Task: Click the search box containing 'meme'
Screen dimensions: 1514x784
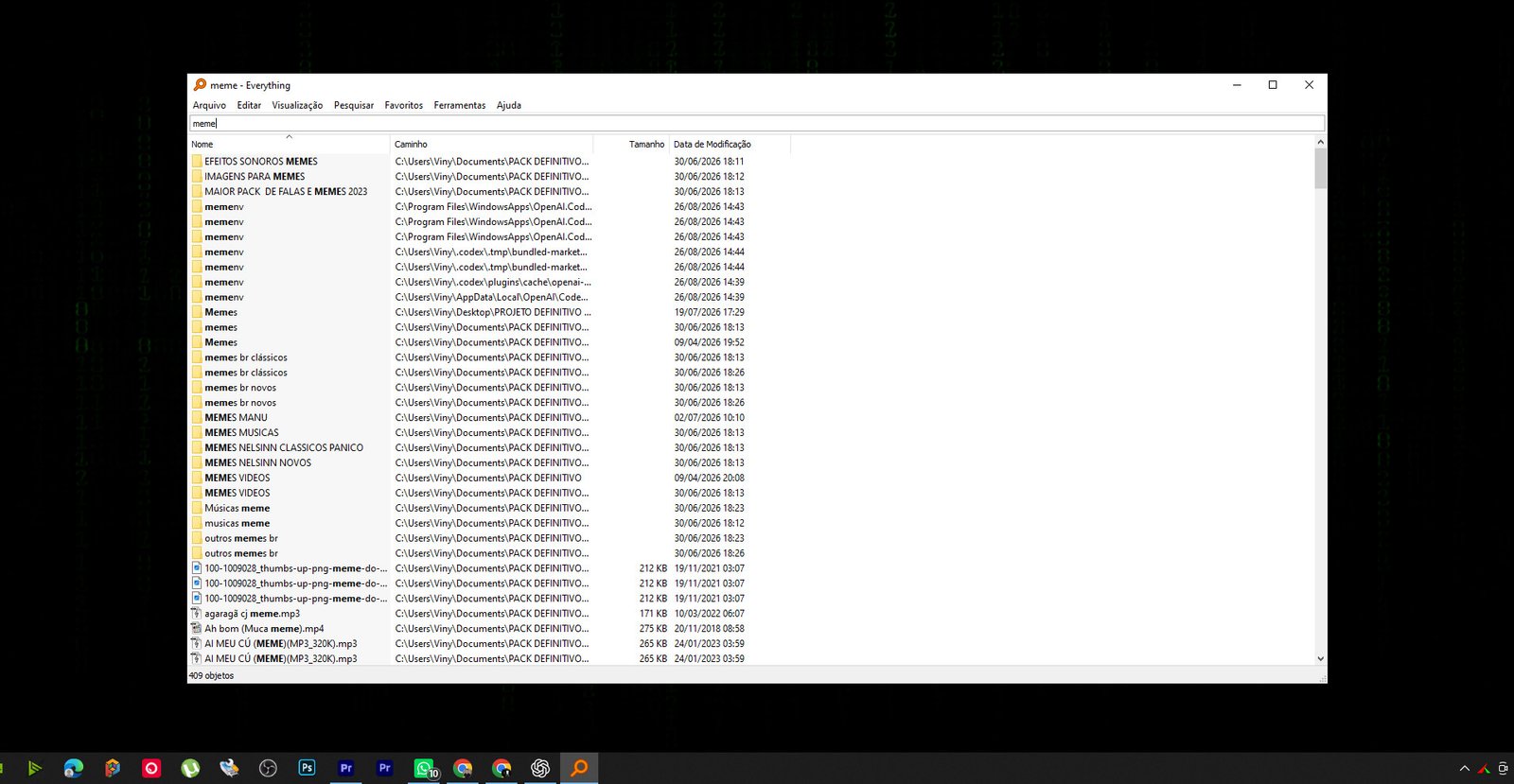Action: tap(757, 123)
